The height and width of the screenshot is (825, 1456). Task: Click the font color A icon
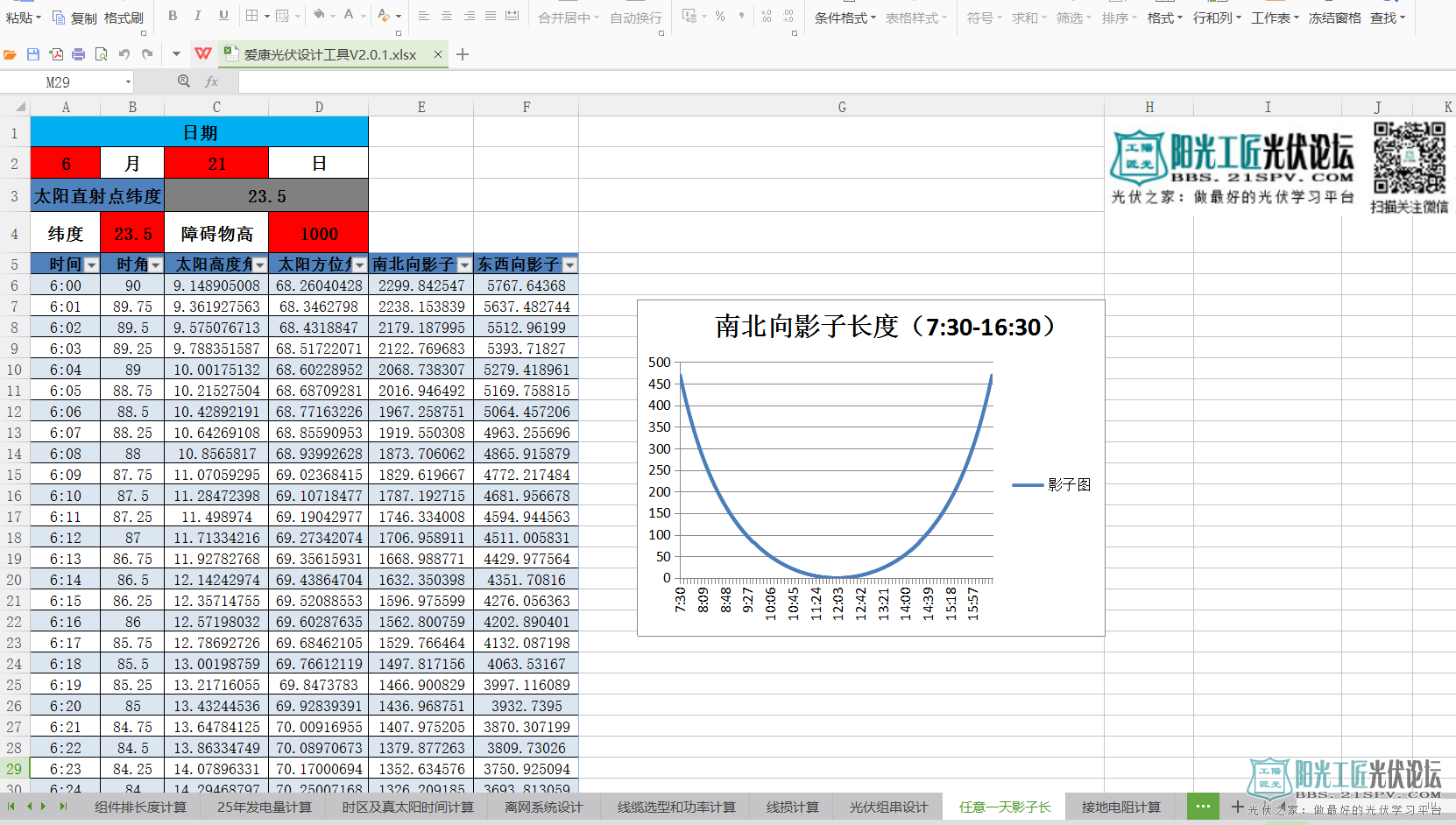349,16
